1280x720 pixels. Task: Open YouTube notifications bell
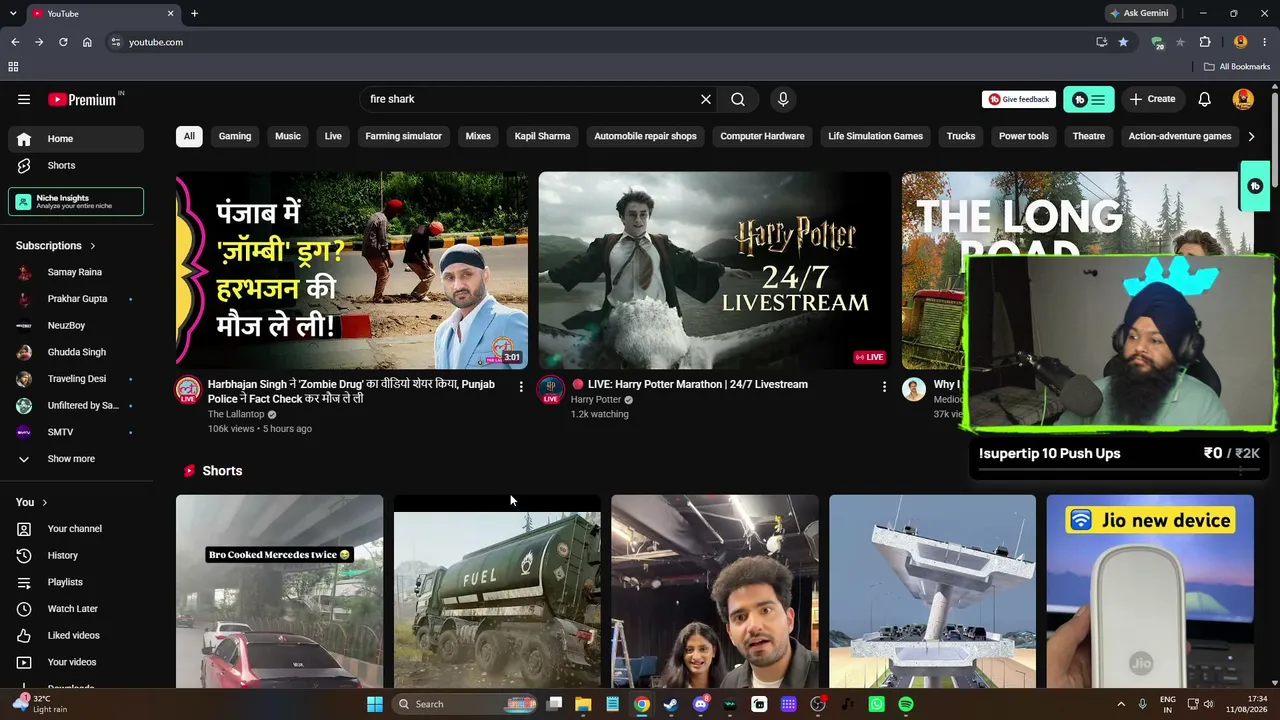pos(1205,99)
